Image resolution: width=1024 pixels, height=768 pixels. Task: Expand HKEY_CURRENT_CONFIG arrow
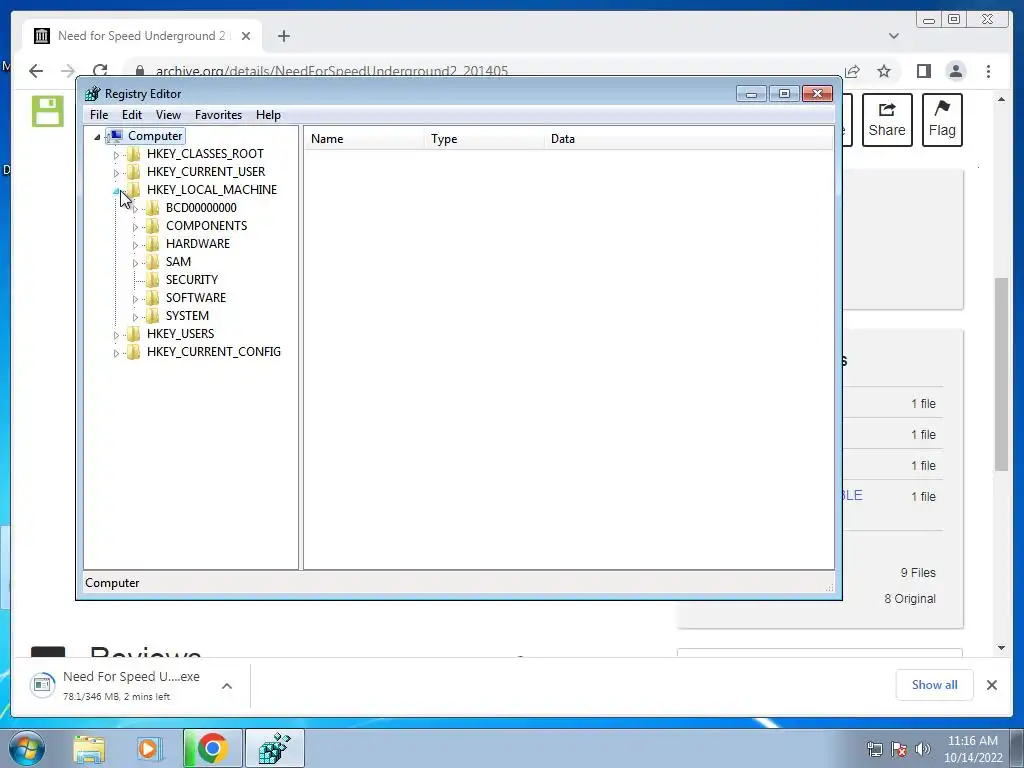(116, 353)
